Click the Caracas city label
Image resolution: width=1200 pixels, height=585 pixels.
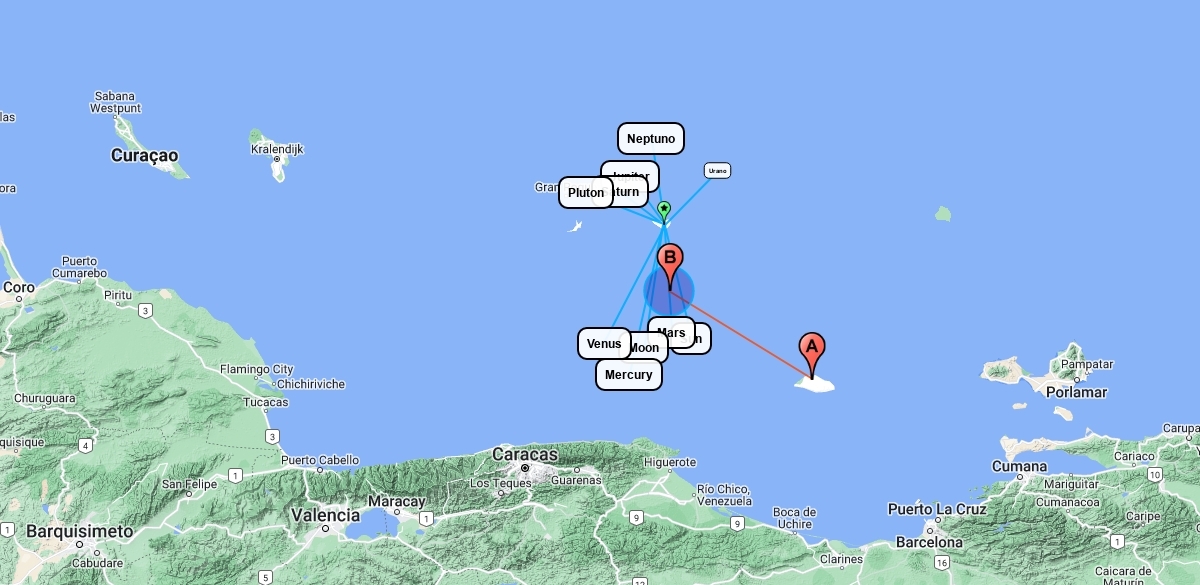525,455
